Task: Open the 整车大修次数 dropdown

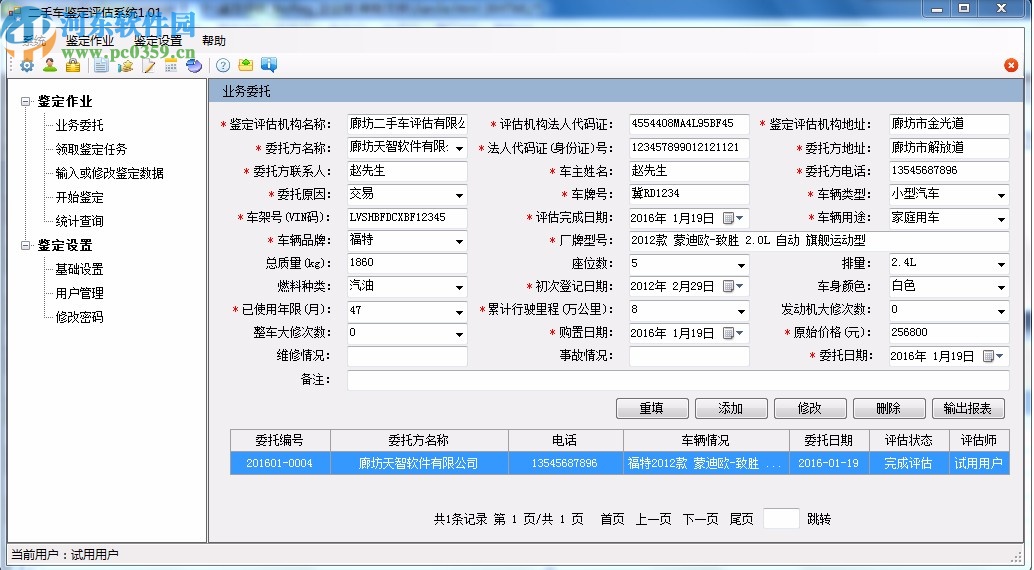Action: (x=460, y=334)
